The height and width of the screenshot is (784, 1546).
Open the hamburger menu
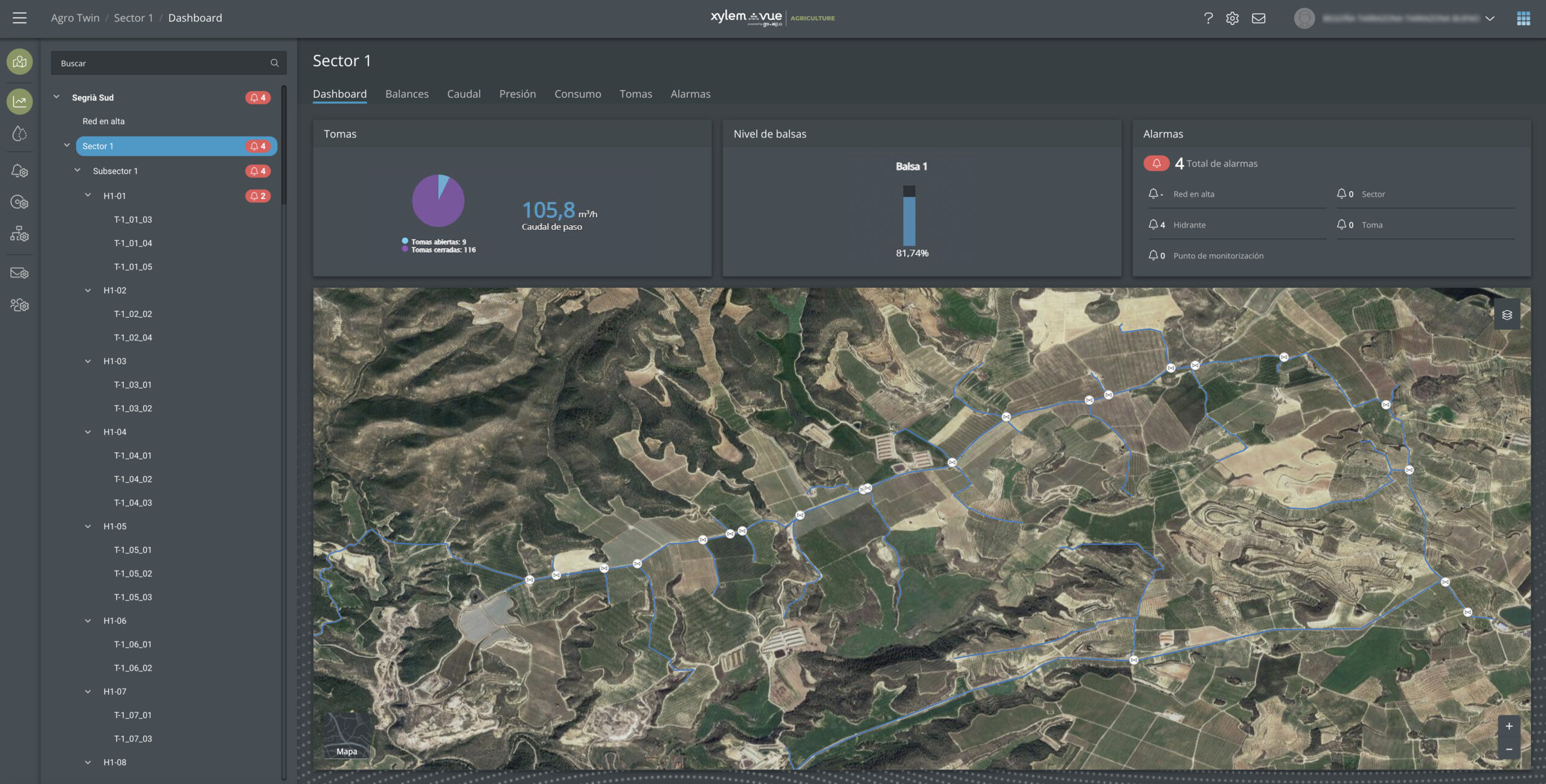(x=19, y=18)
